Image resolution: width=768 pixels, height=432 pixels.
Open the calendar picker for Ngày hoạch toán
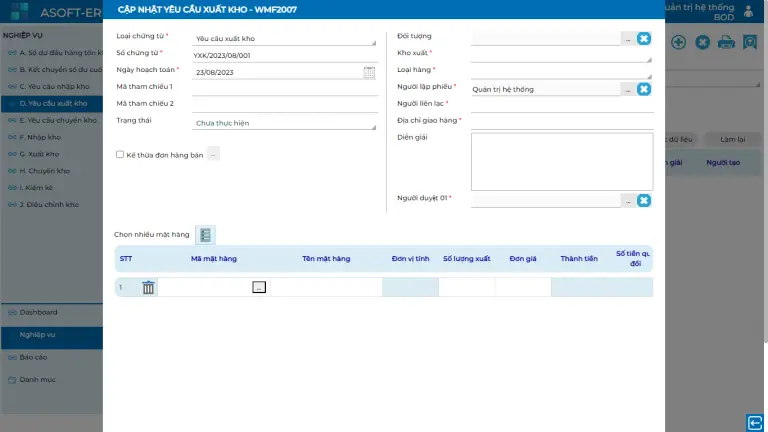click(369, 72)
